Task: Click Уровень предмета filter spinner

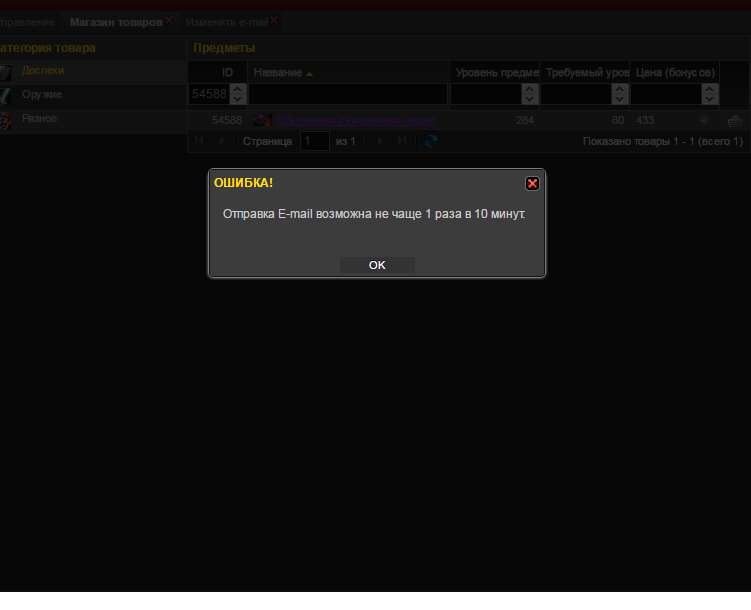Action: [529, 94]
